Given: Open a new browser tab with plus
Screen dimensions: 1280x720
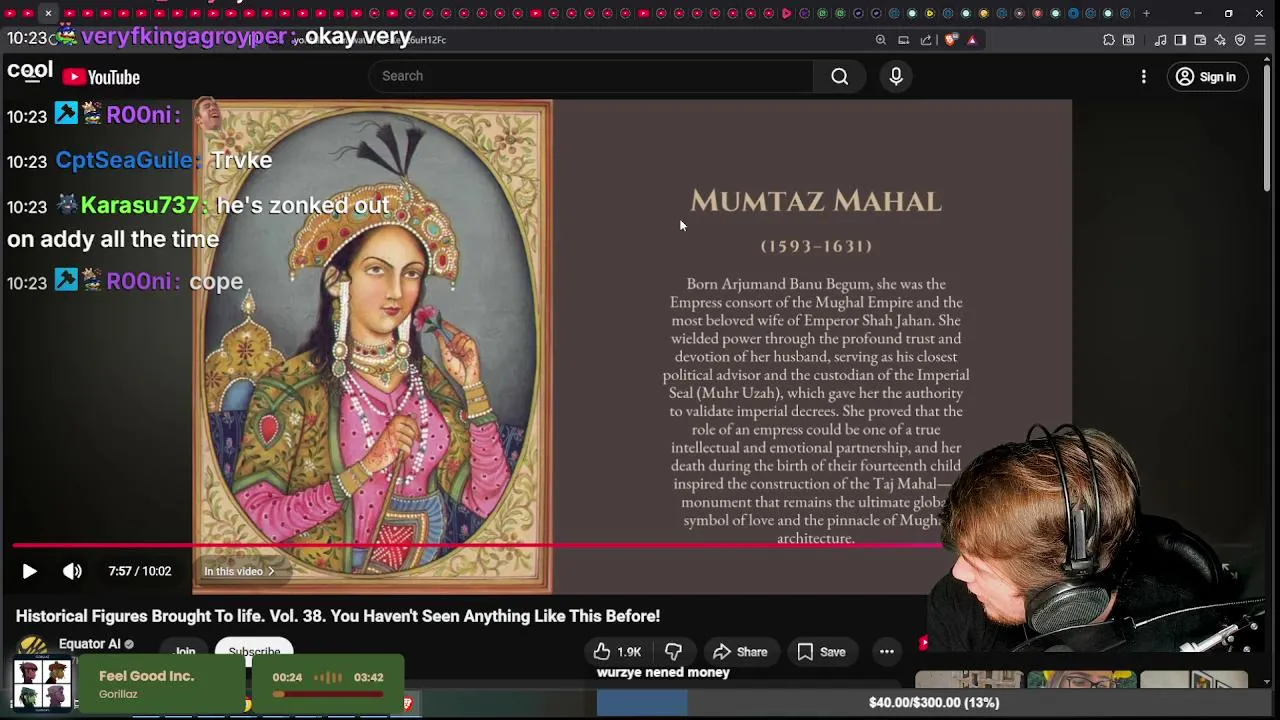Looking at the screenshot, I should (1147, 13).
